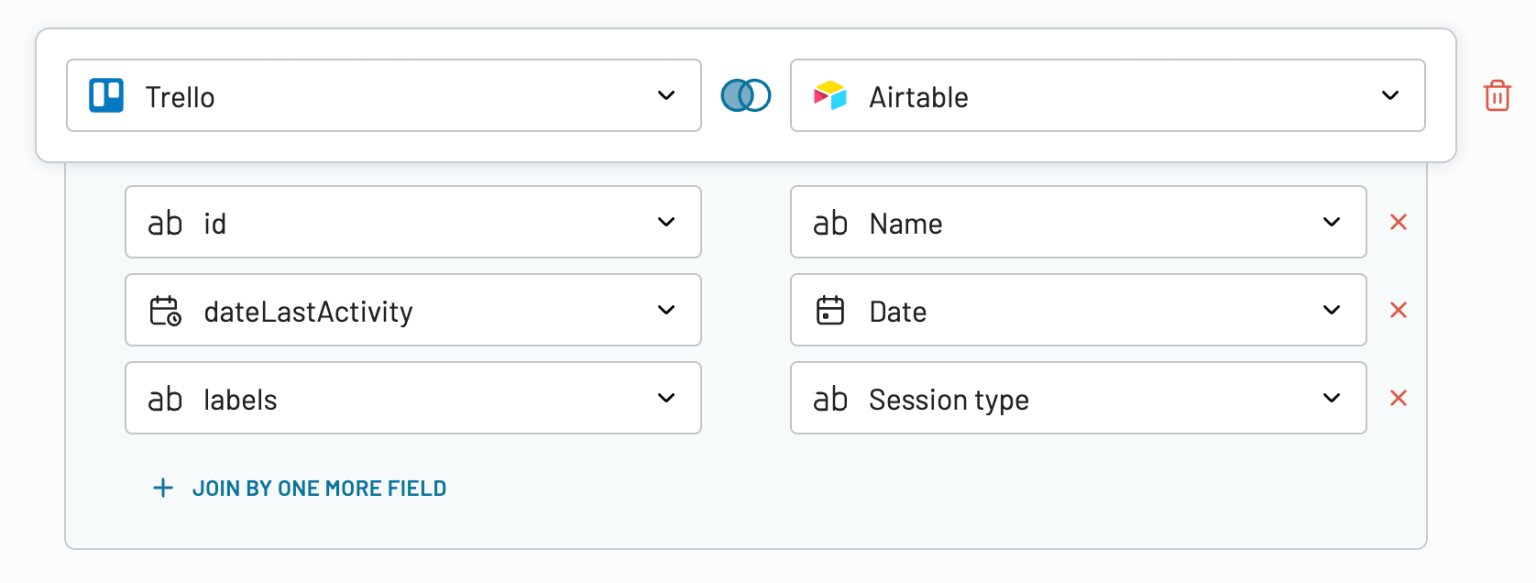
Task: Open the labels field dropdown
Action: [x=667, y=398]
